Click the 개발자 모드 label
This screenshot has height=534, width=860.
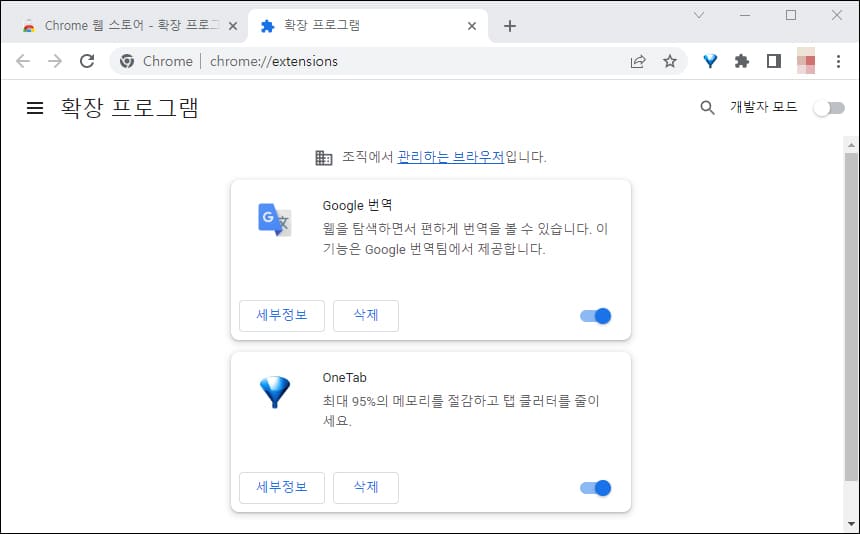[763, 107]
